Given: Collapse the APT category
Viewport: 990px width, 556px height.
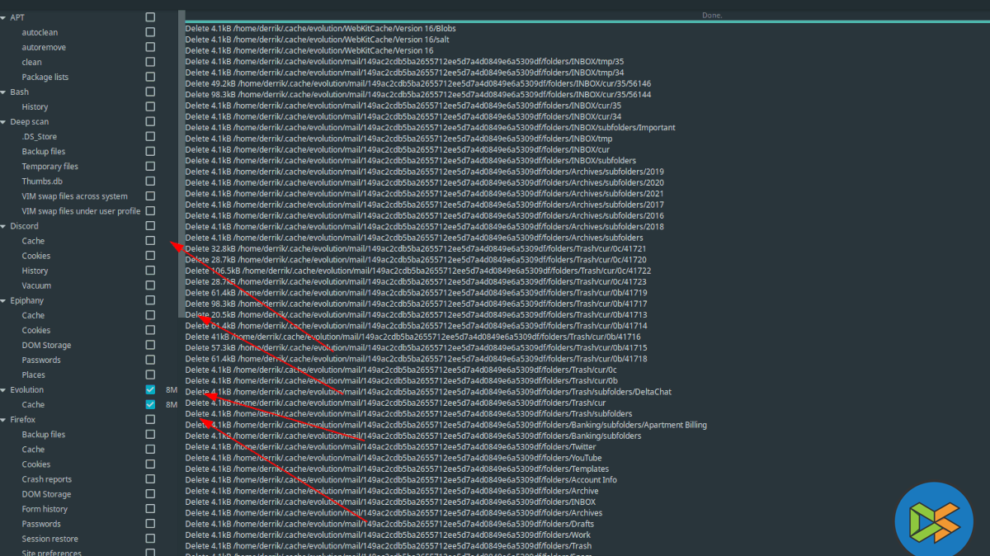Looking at the screenshot, I should pos(3,18).
